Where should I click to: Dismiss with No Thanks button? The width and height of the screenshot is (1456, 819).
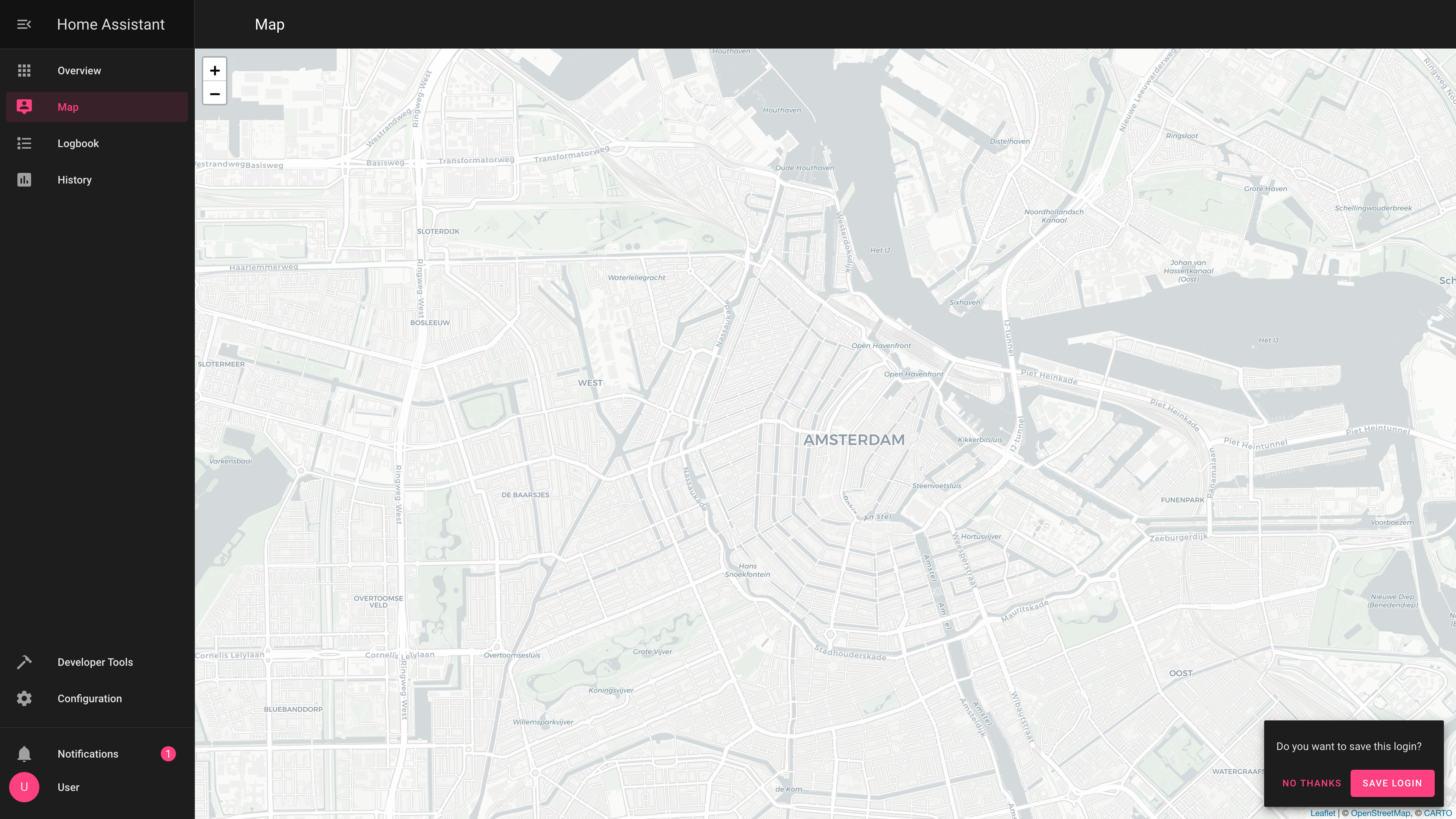pyautogui.click(x=1312, y=783)
